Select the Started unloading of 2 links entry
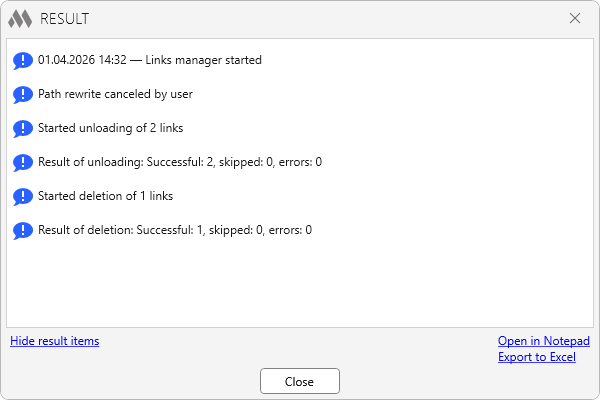The width and height of the screenshot is (600, 400). (x=110, y=128)
